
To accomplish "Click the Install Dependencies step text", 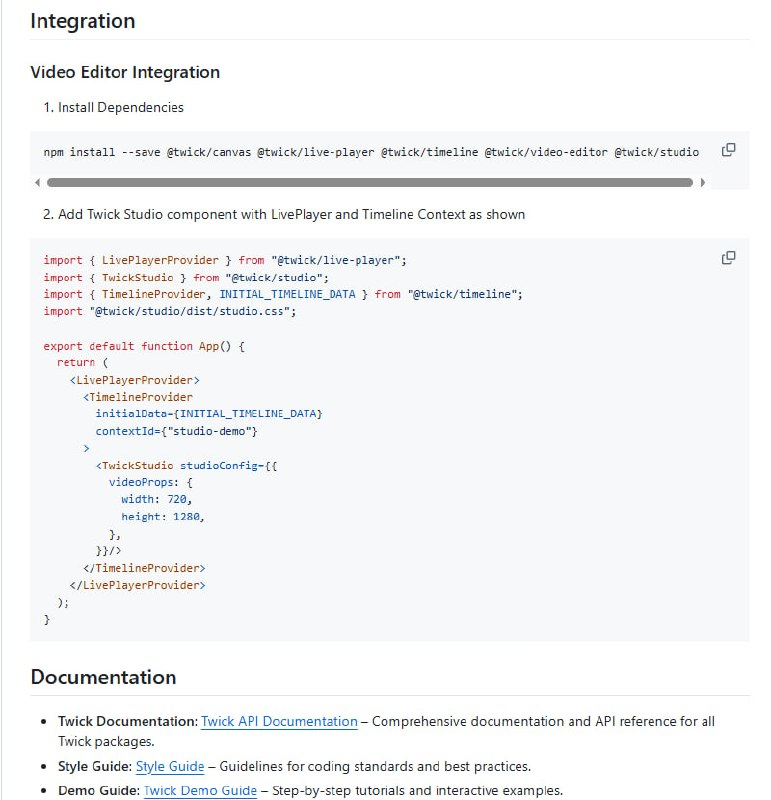I will pyautogui.click(x=121, y=107).
